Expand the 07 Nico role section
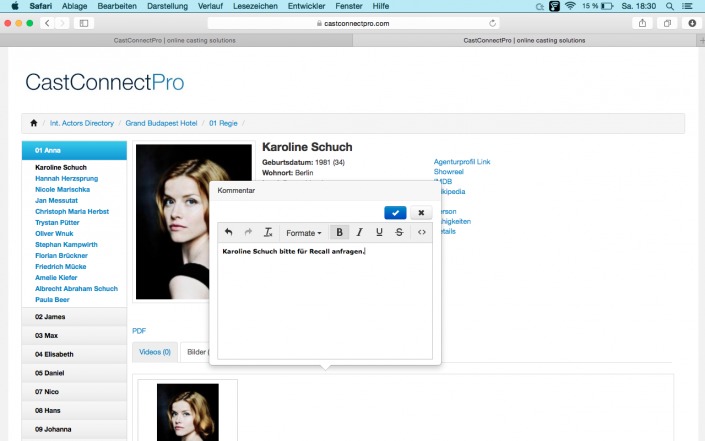The image size is (705, 441). pyautogui.click(x=74, y=392)
